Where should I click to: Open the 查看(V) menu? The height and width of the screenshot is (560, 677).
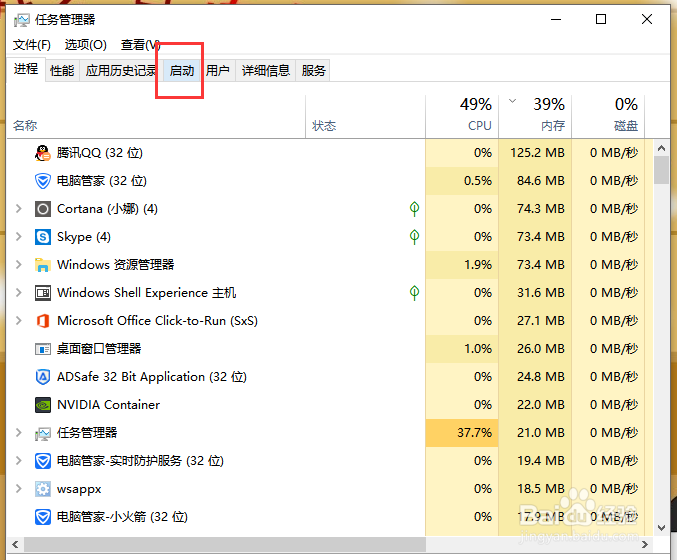141,44
